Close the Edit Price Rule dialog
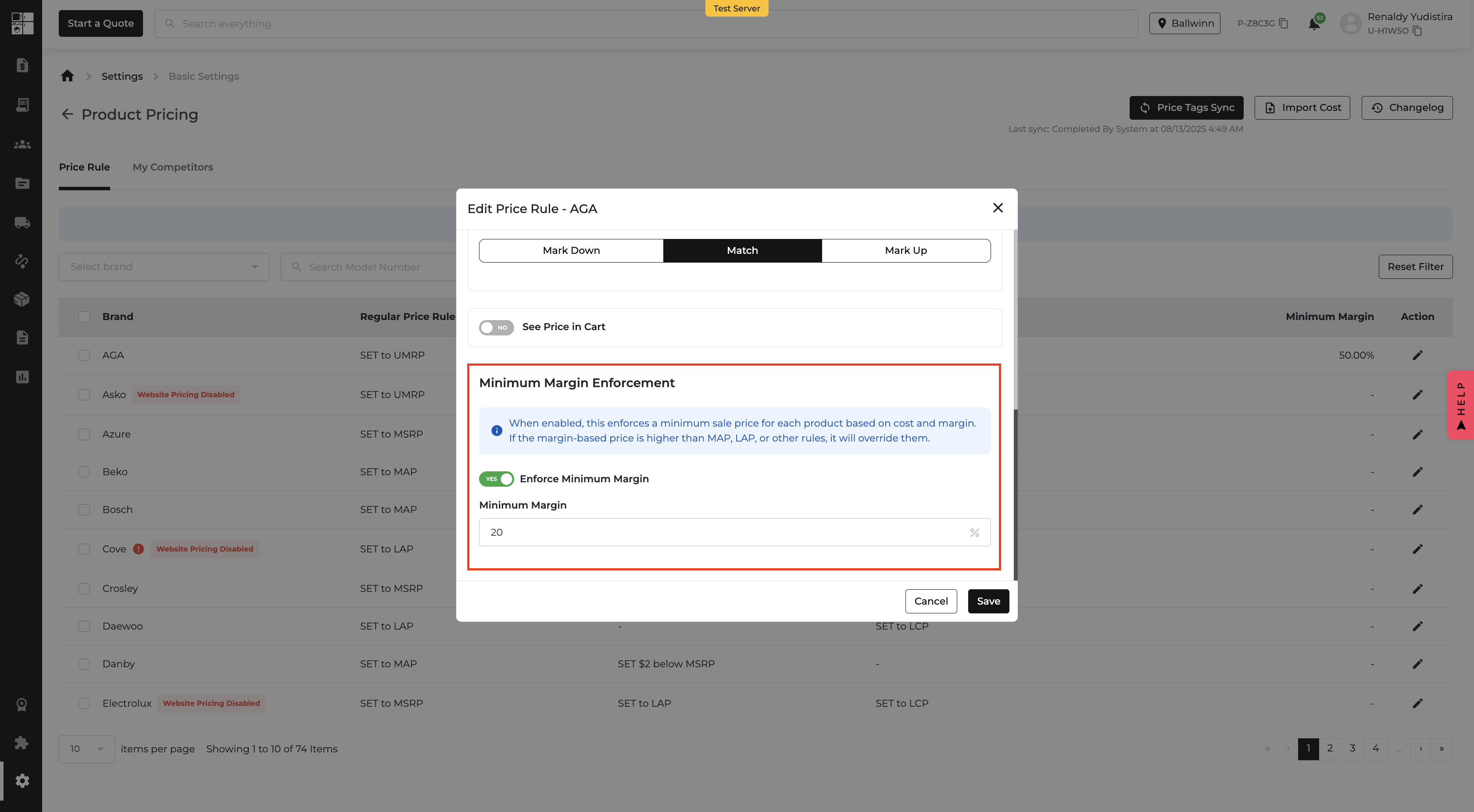This screenshot has width=1474, height=812. (x=998, y=208)
